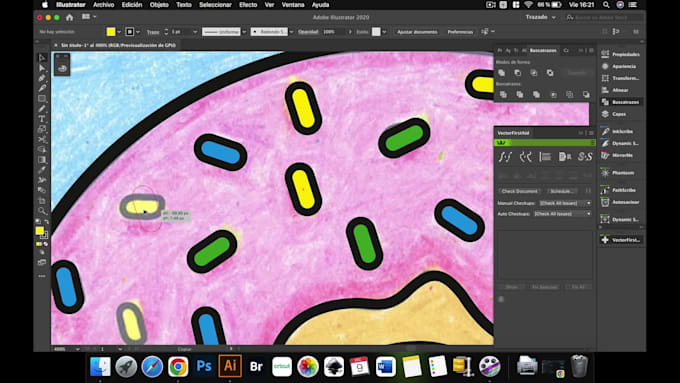Open the Propiedades panel
This screenshot has width=680, height=383.
[621, 54]
